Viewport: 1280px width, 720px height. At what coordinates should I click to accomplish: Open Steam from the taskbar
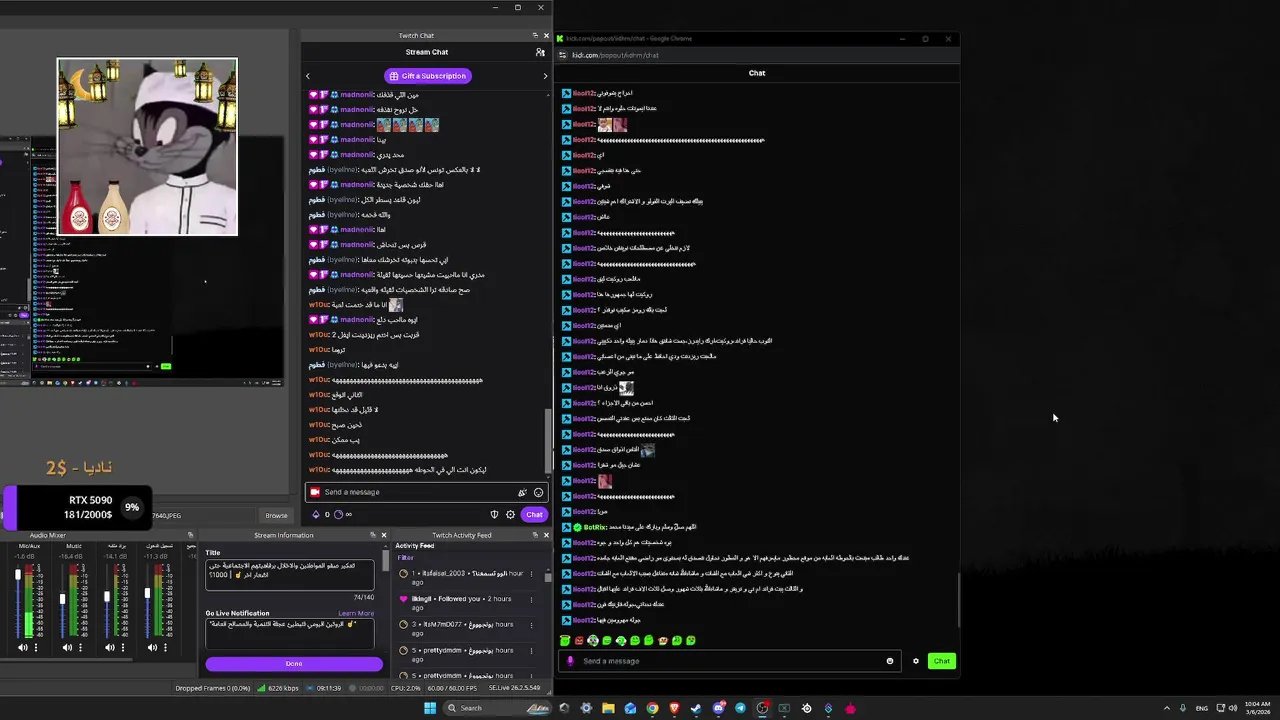point(696,708)
